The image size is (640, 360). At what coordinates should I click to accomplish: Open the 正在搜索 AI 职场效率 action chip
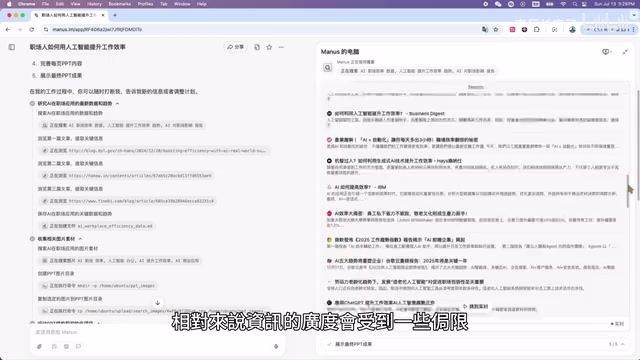tap(122, 125)
